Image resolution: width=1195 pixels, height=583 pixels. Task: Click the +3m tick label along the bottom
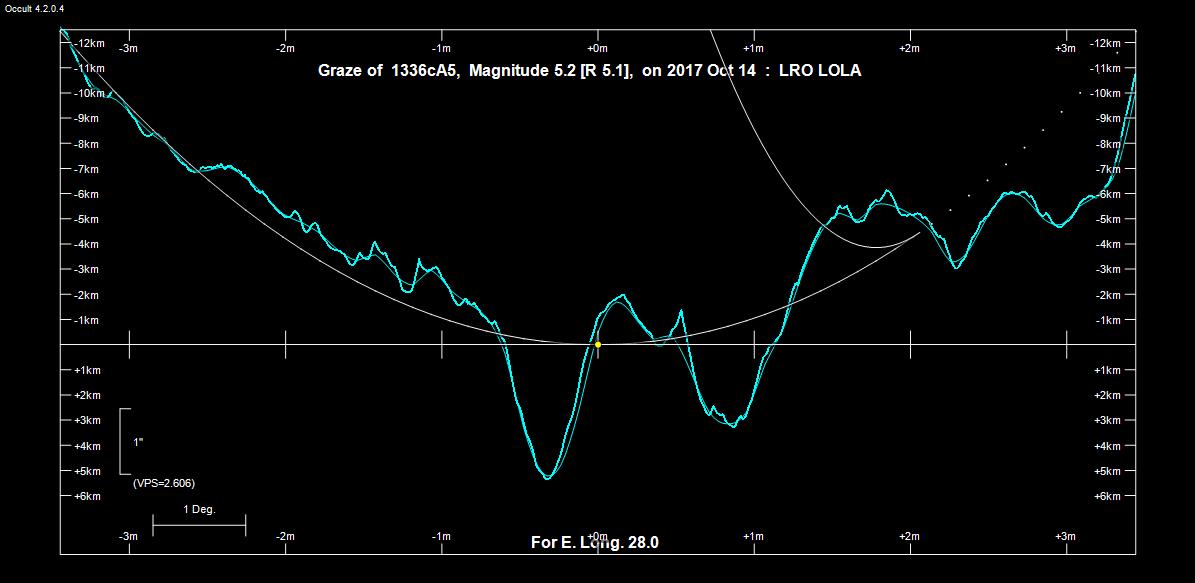1066,537
